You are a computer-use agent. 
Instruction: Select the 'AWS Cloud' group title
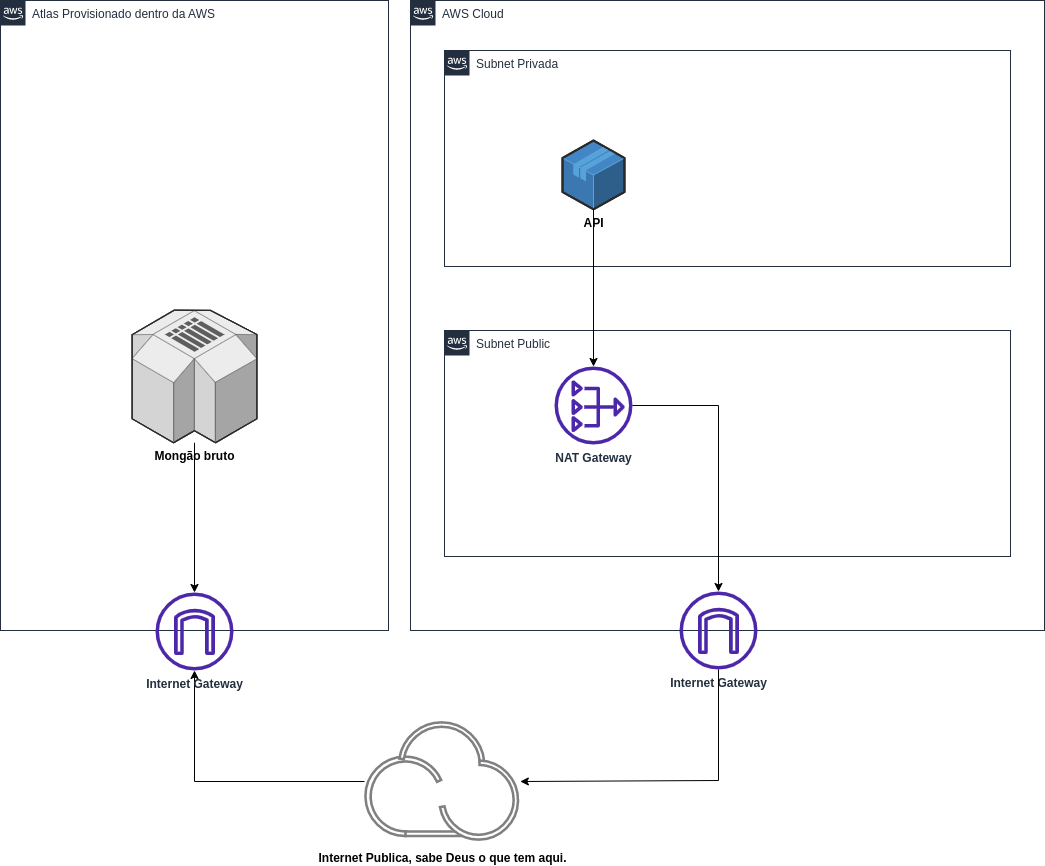click(472, 14)
